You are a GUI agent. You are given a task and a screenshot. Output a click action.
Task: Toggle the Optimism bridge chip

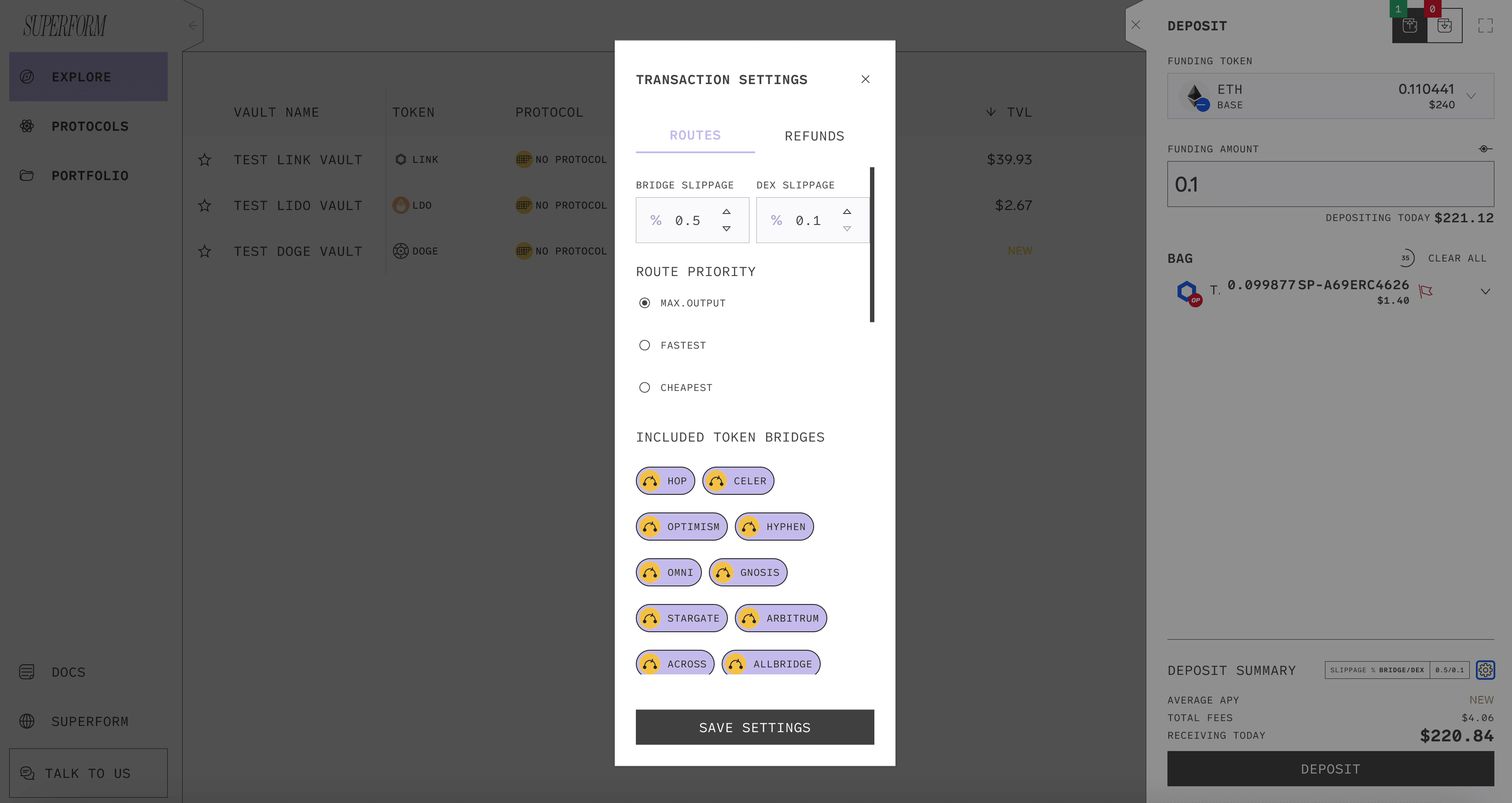tap(682, 527)
